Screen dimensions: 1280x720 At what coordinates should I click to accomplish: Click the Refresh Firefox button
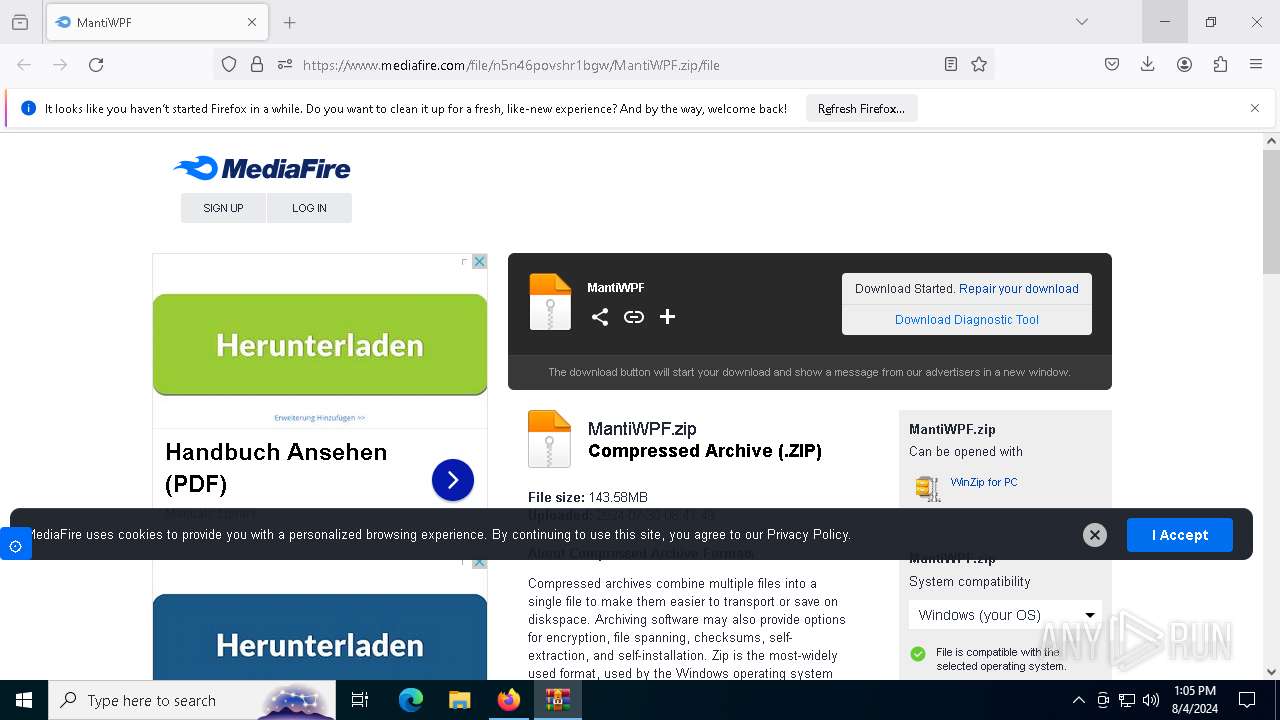point(861,109)
